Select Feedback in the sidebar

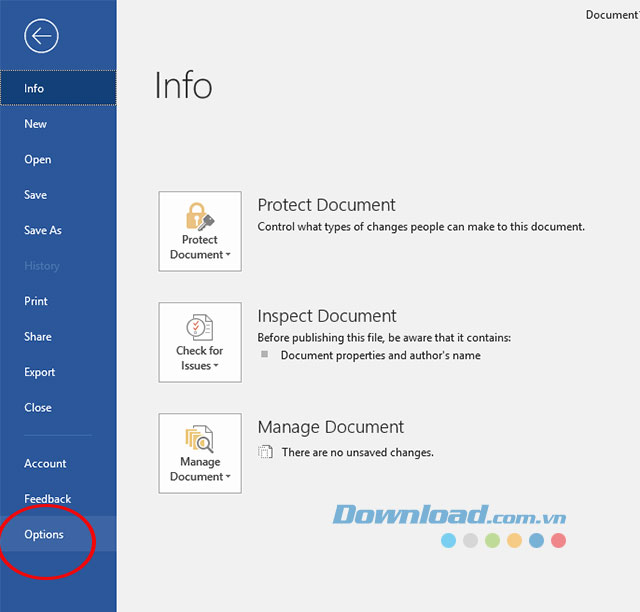[48, 499]
